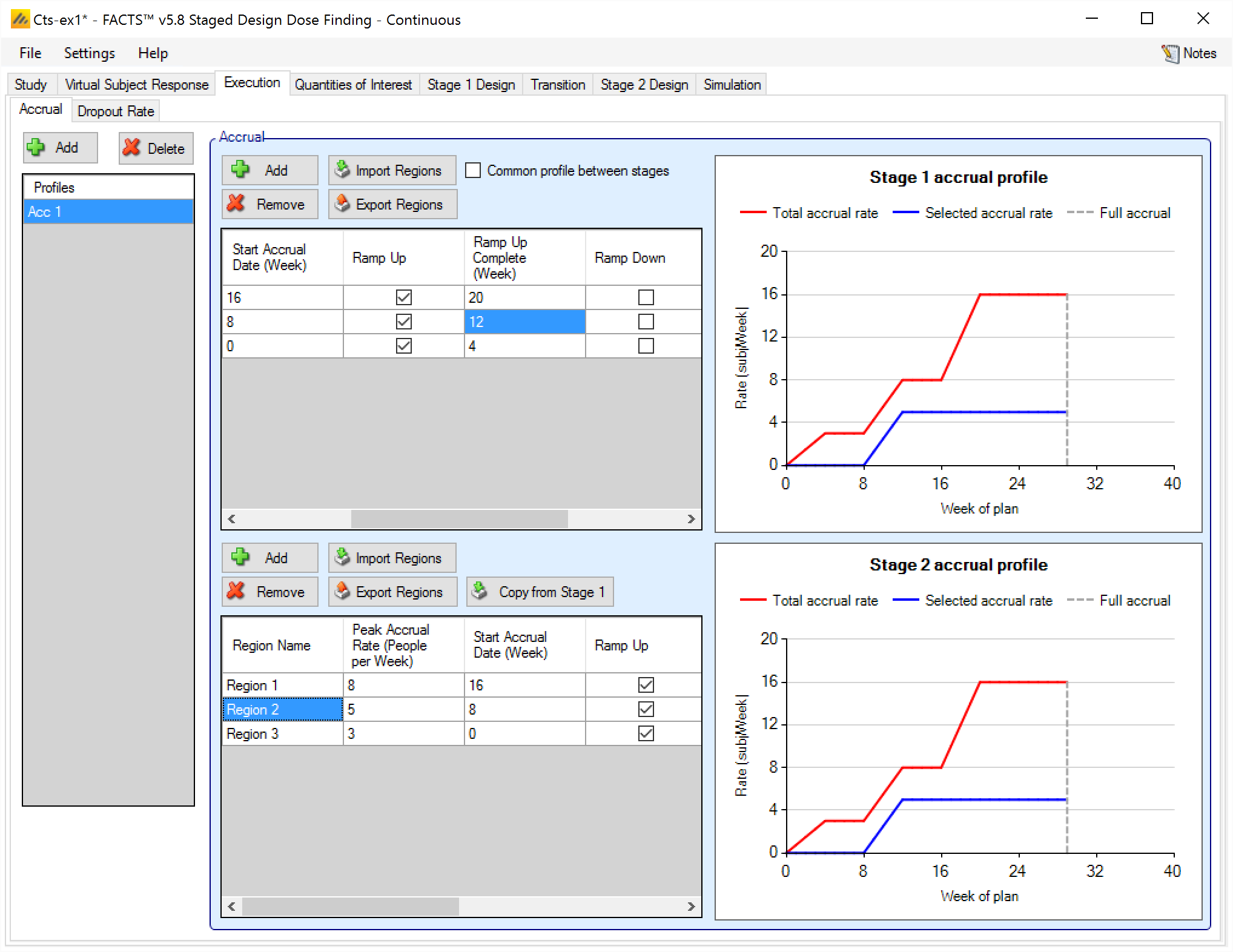This screenshot has width=1233, height=952.
Task: Click the Notes notepad icon
Action: click(1170, 53)
